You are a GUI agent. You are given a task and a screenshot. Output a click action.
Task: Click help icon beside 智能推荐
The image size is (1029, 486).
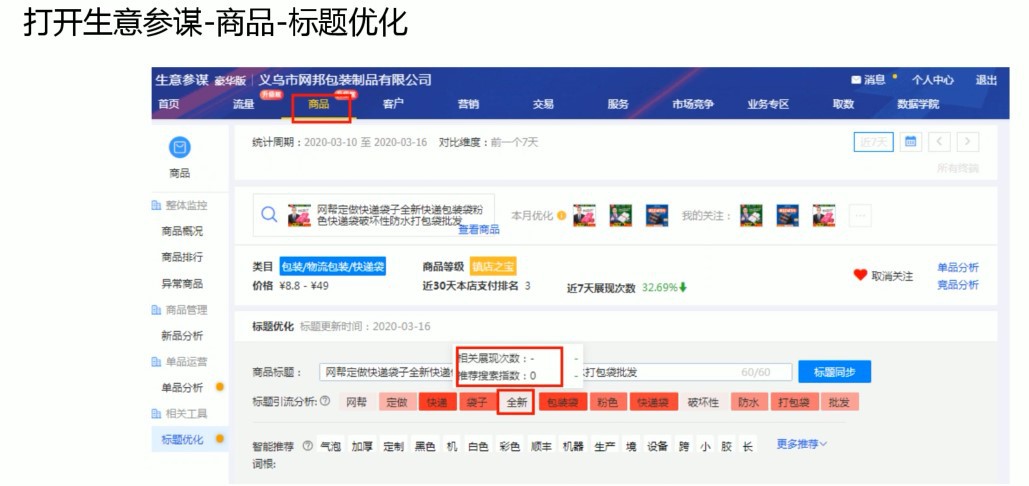tap(307, 446)
